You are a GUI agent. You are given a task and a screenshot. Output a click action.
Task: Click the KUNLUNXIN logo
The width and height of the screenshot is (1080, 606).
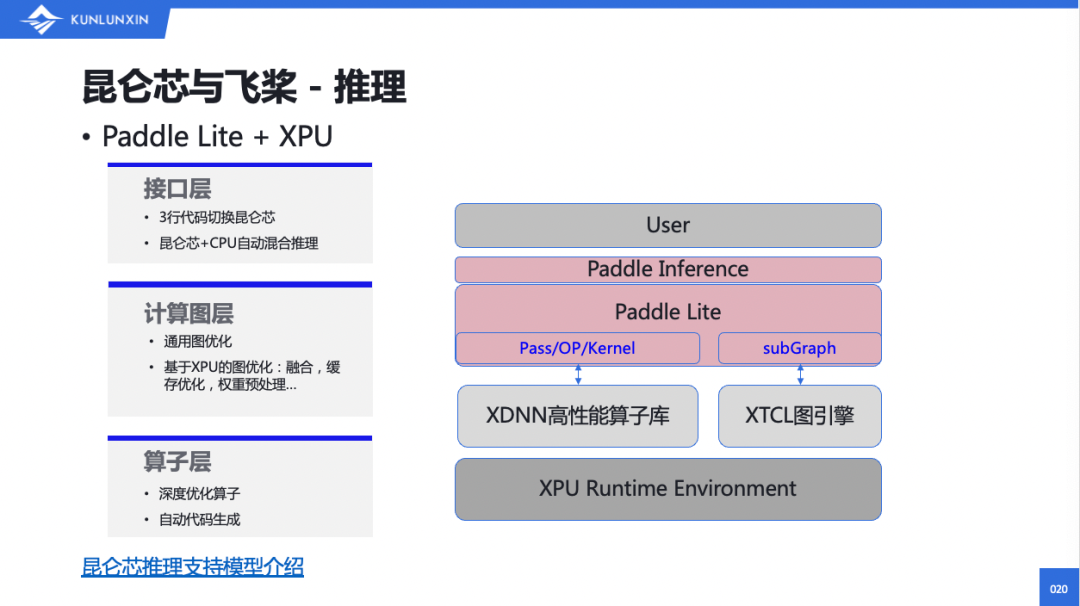pyautogui.click(x=84, y=19)
